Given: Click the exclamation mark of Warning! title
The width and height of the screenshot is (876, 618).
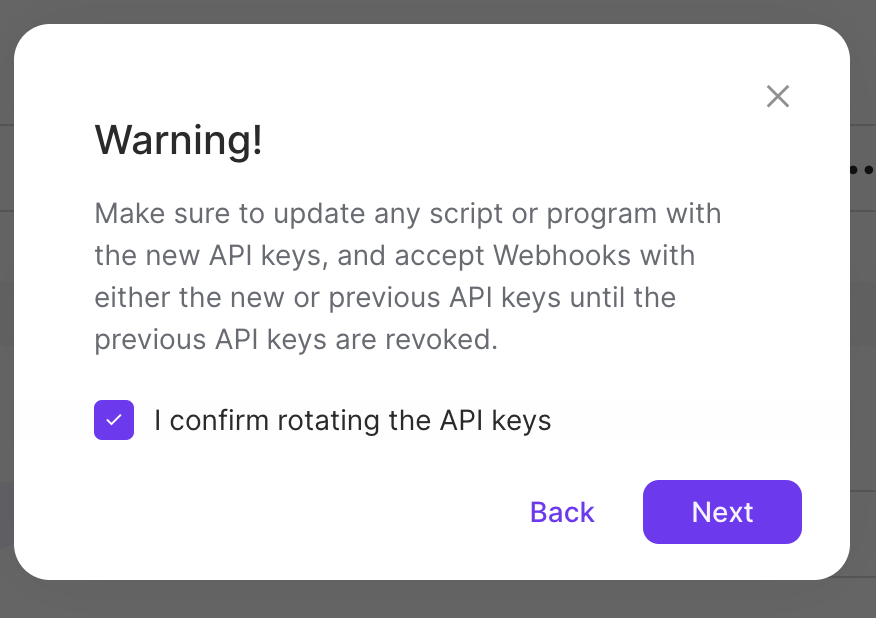Looking at the screenshot, I should [257, 140].
